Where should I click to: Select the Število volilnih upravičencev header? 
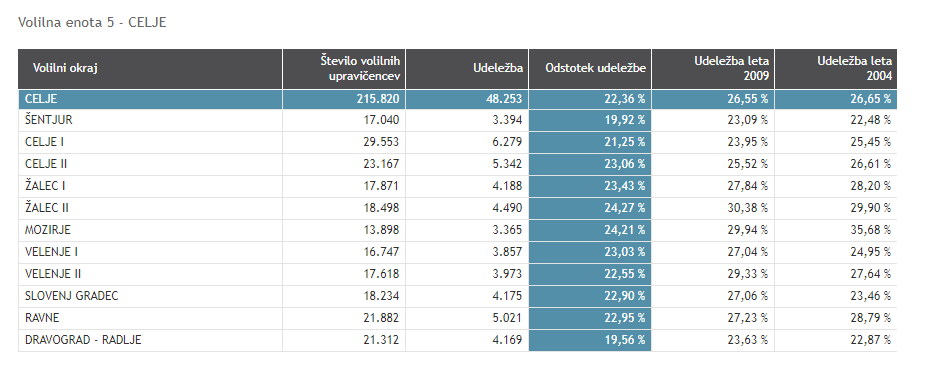click(x=344, y=69)
